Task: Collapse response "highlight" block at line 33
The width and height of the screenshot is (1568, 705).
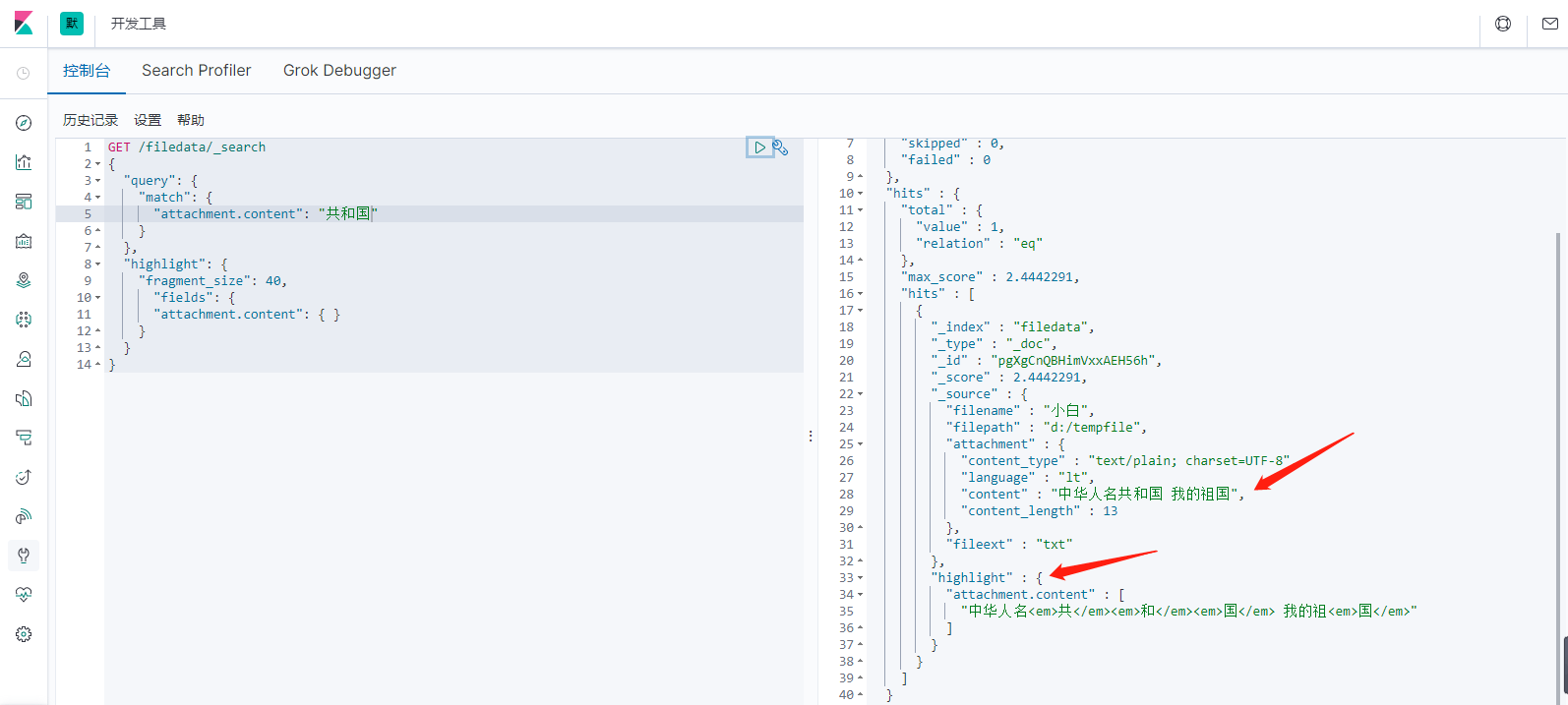Action: (861, 578)
